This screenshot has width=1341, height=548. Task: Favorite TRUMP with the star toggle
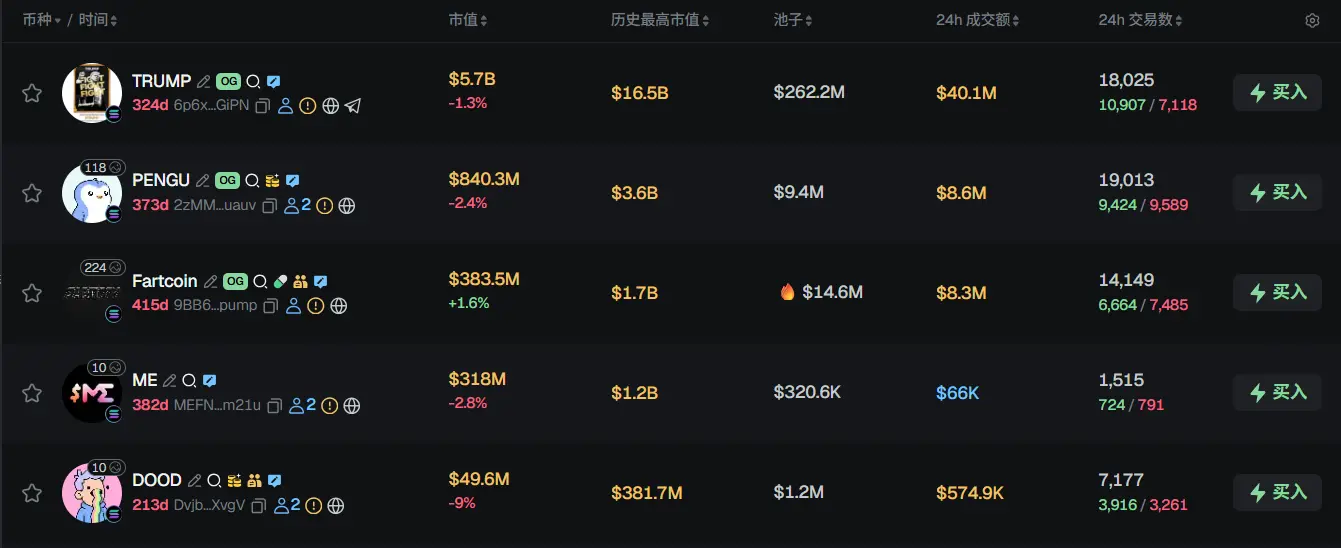click(x=32, y=93)
